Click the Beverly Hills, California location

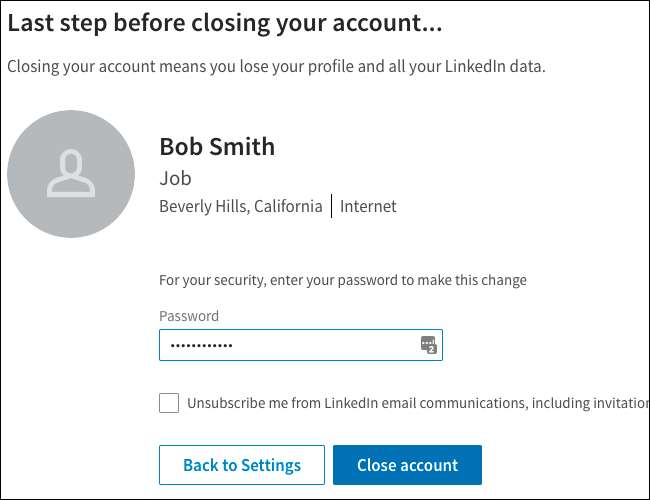point(241,206)
